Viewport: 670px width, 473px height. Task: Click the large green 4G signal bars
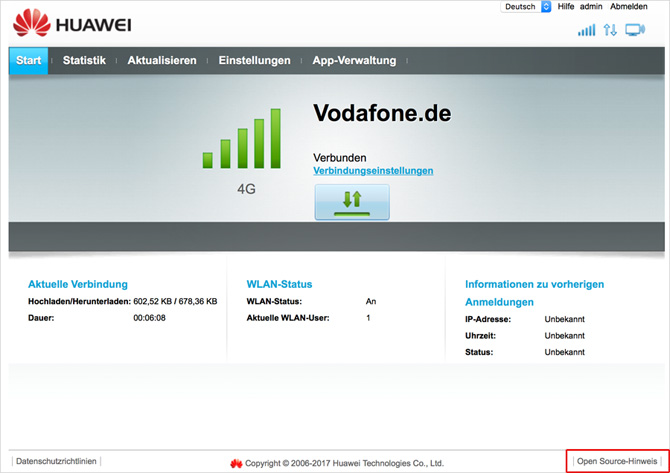242,139
